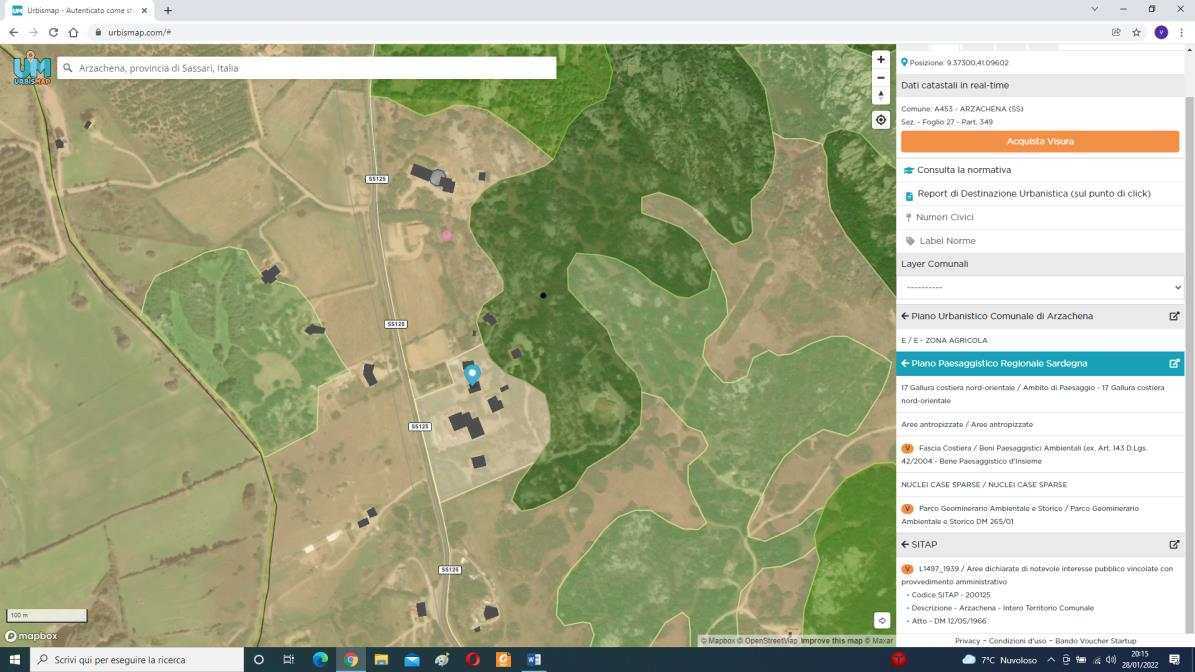The height and width of the screenshot is (672, 1195).
Task: Toggle the Numeri Civici layer
Action: pyautogui.click(x=944, y=217)
